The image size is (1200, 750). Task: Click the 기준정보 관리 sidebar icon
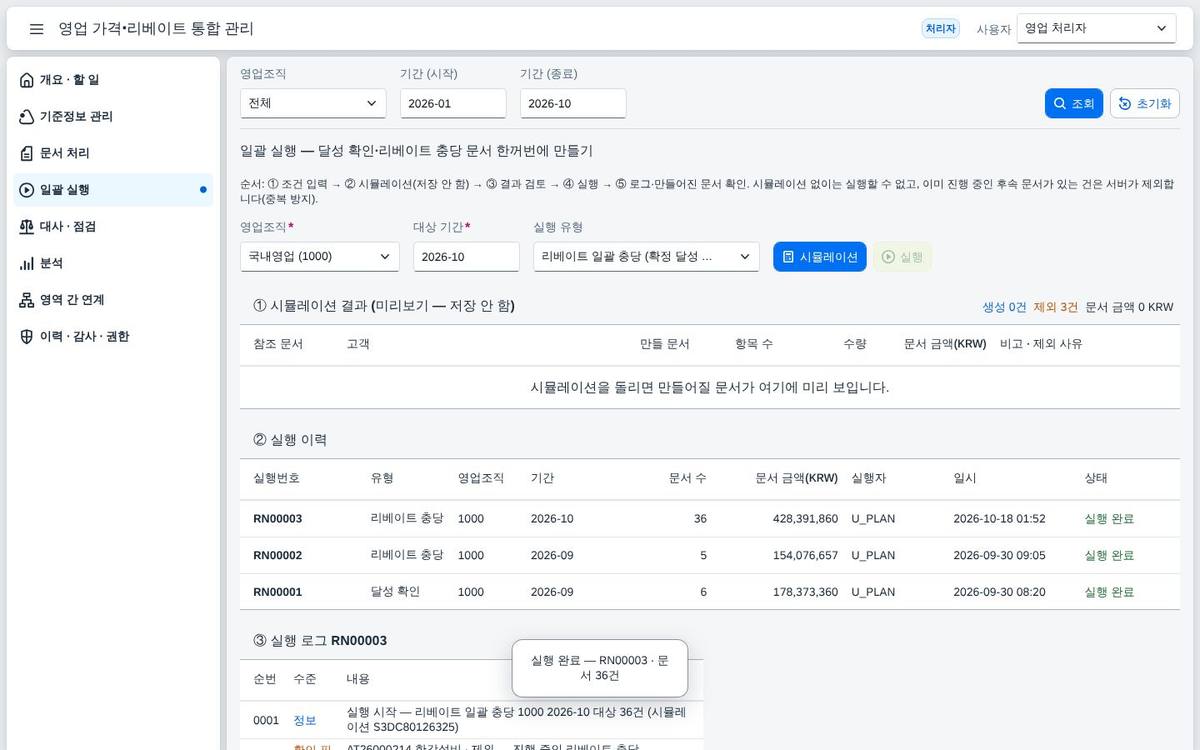[27, 117]
